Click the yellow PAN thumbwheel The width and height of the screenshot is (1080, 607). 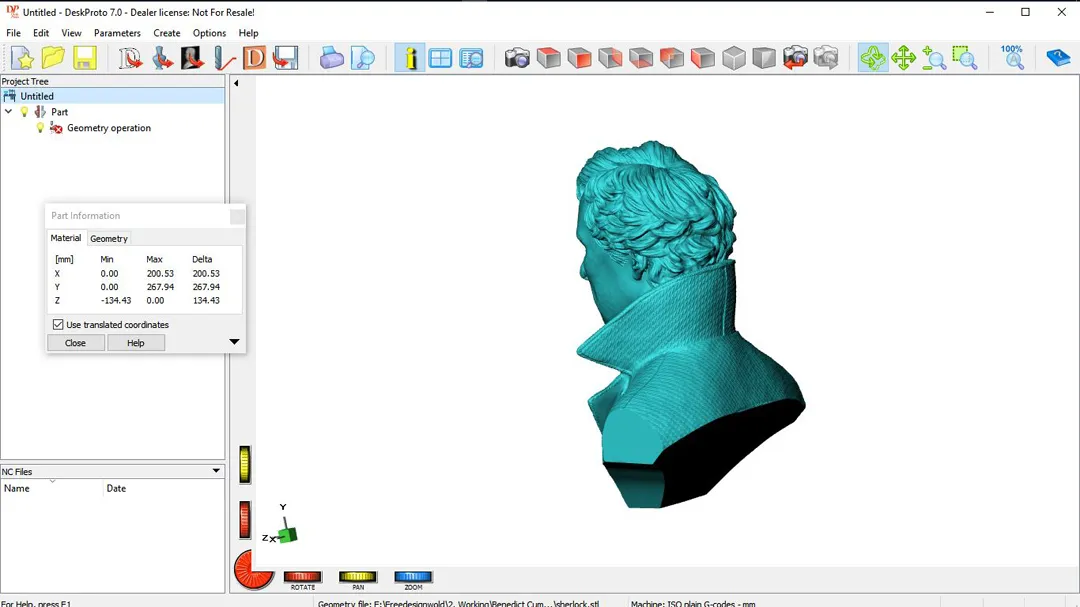coord(357,577)
